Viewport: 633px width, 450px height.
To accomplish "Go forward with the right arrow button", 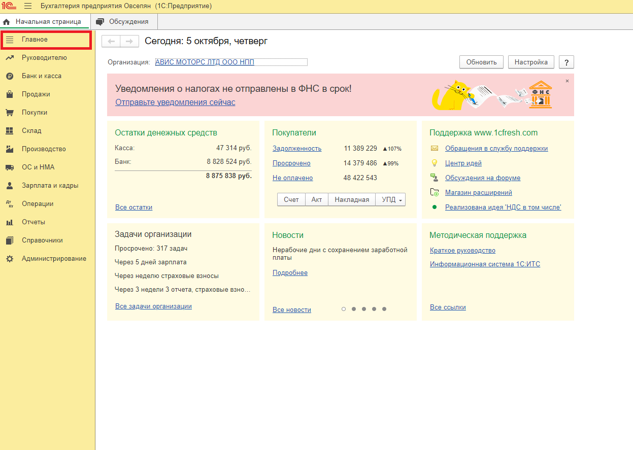I will click(128, 41).
